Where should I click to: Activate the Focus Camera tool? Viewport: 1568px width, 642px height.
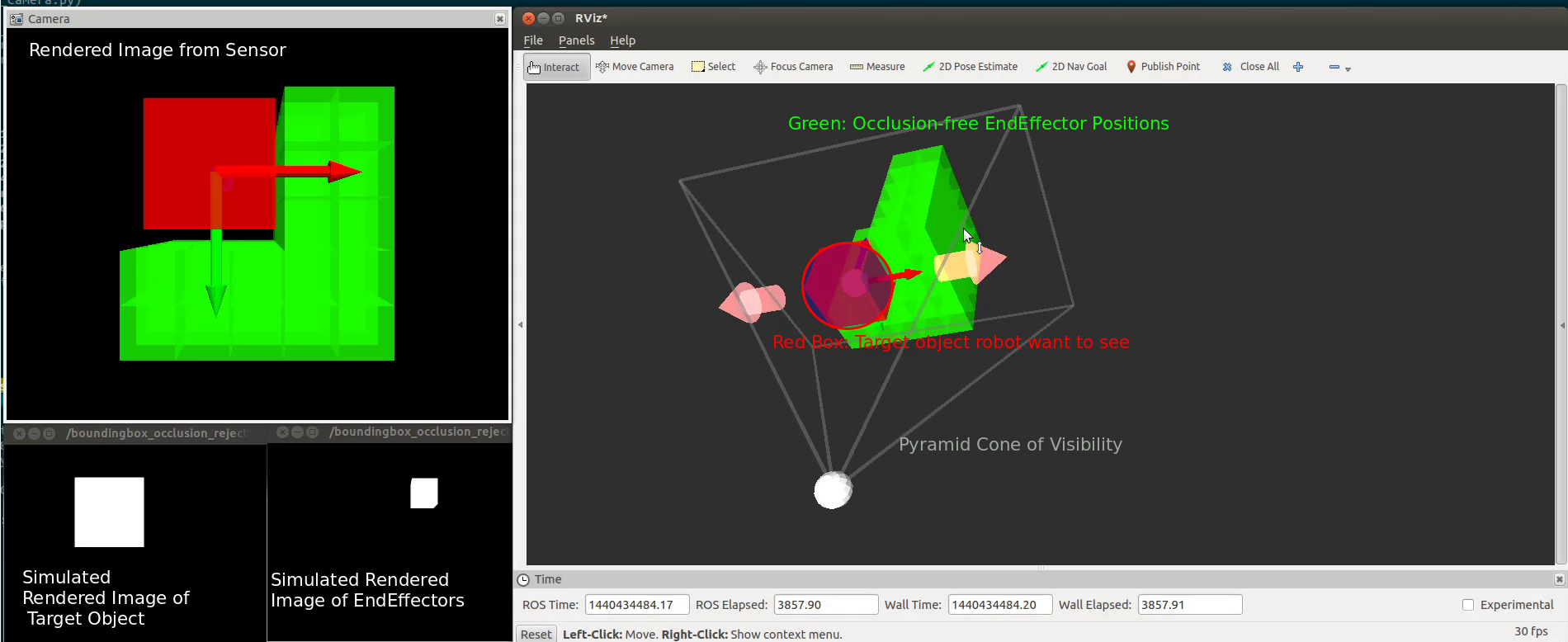(793, 67)
